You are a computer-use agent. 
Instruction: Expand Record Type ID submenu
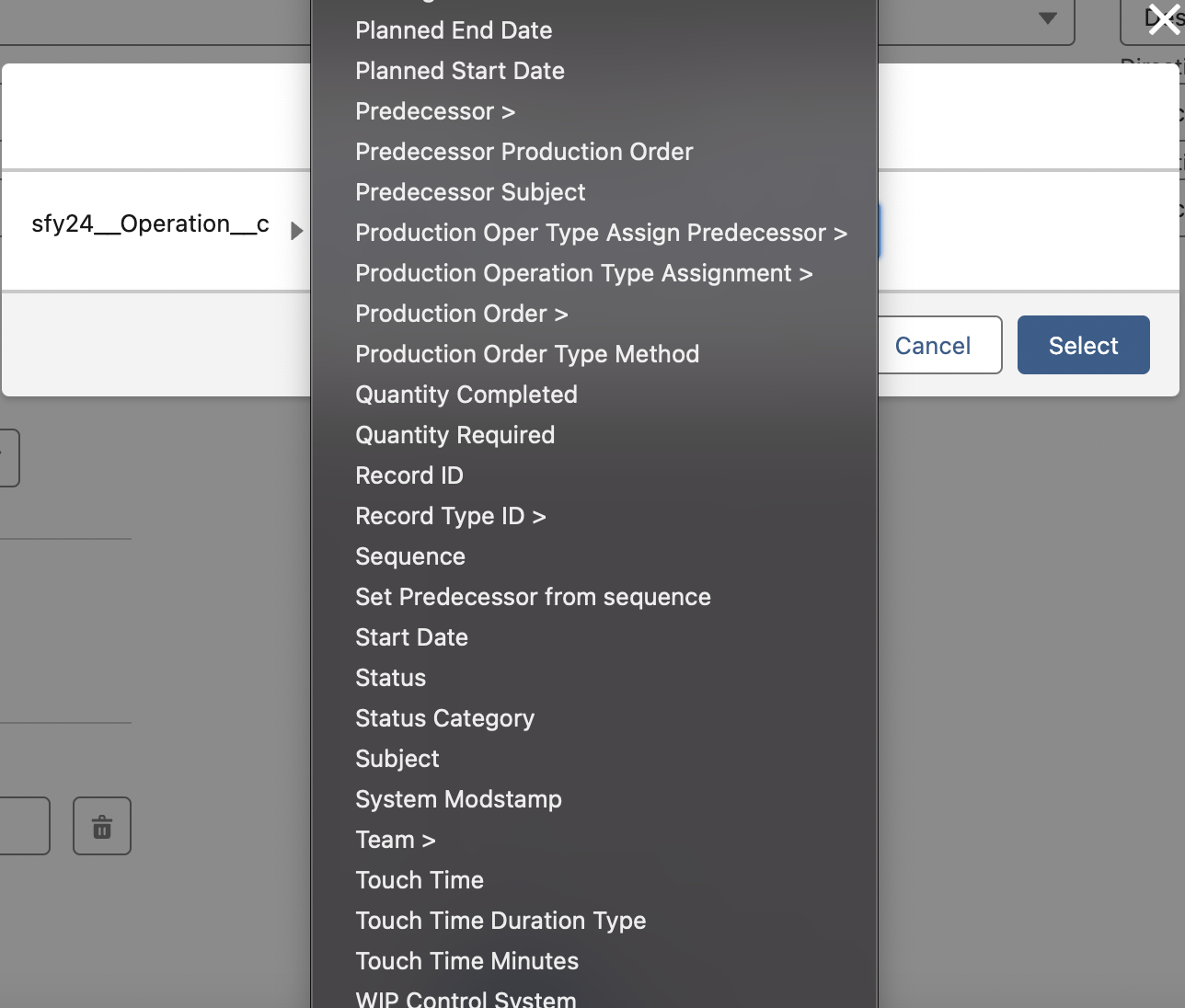tap(450, 516)
